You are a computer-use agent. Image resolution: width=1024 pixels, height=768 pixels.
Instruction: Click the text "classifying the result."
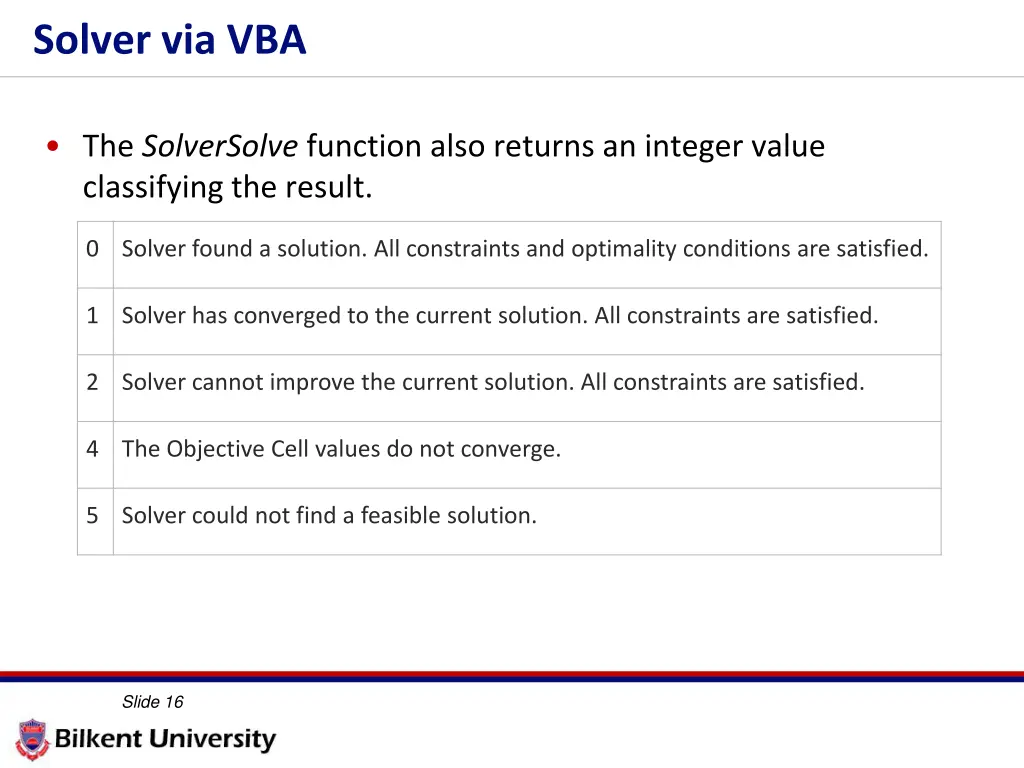[227, 187]
